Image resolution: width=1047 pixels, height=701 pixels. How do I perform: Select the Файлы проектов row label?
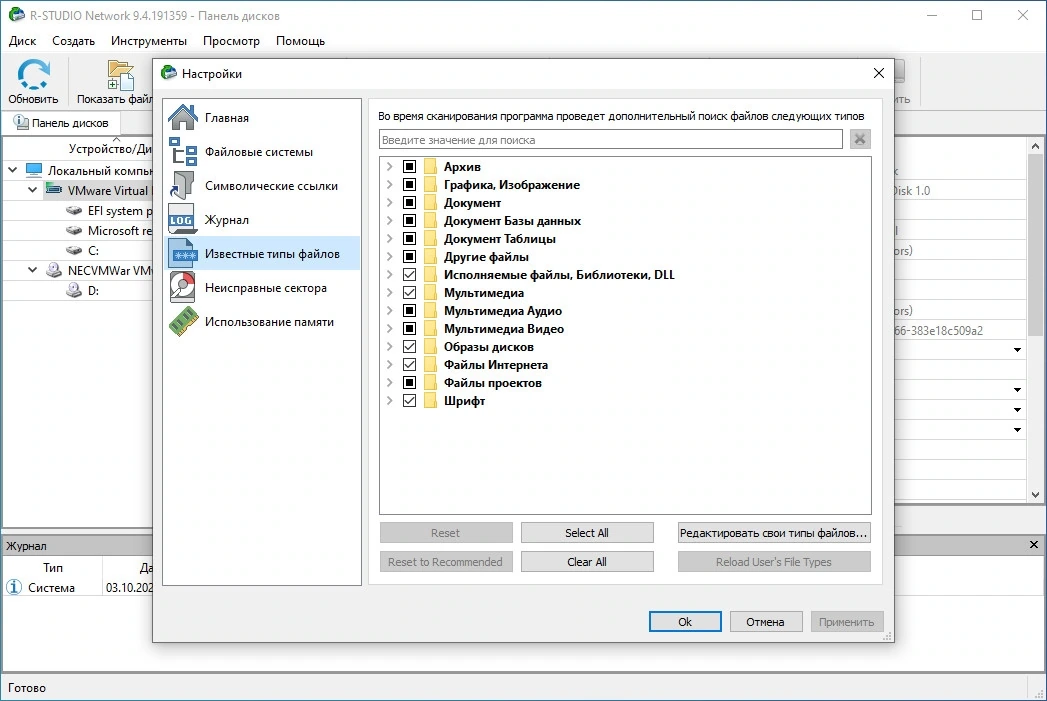493,383
